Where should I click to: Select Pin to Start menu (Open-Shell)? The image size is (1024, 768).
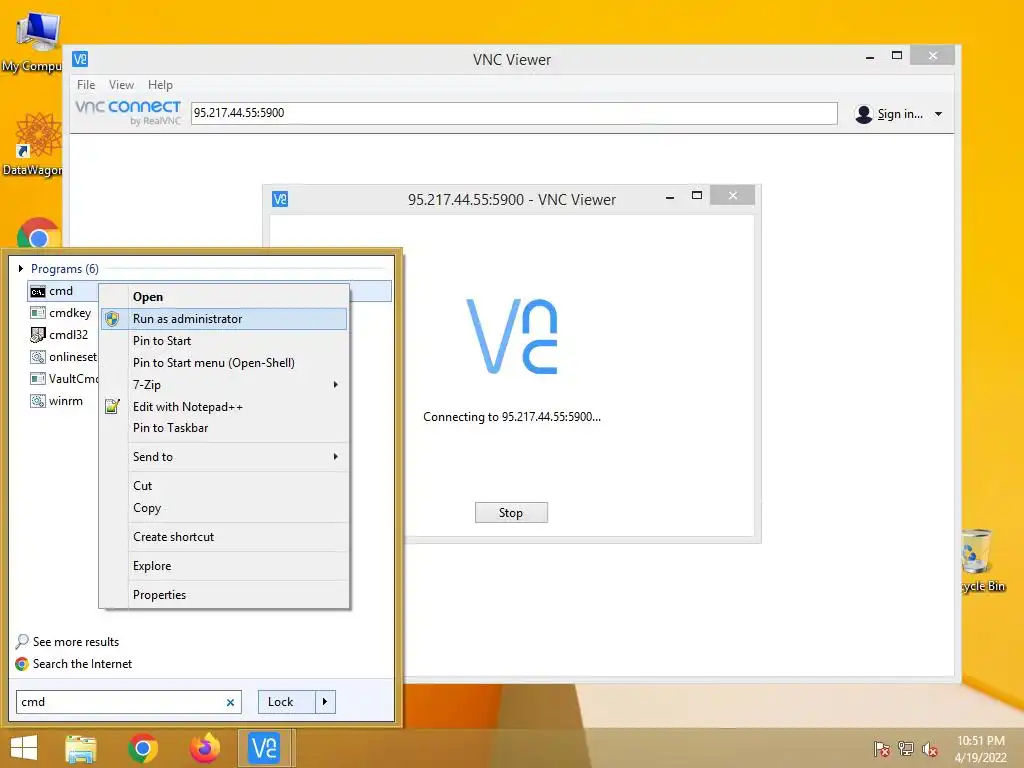coord(224,362)
